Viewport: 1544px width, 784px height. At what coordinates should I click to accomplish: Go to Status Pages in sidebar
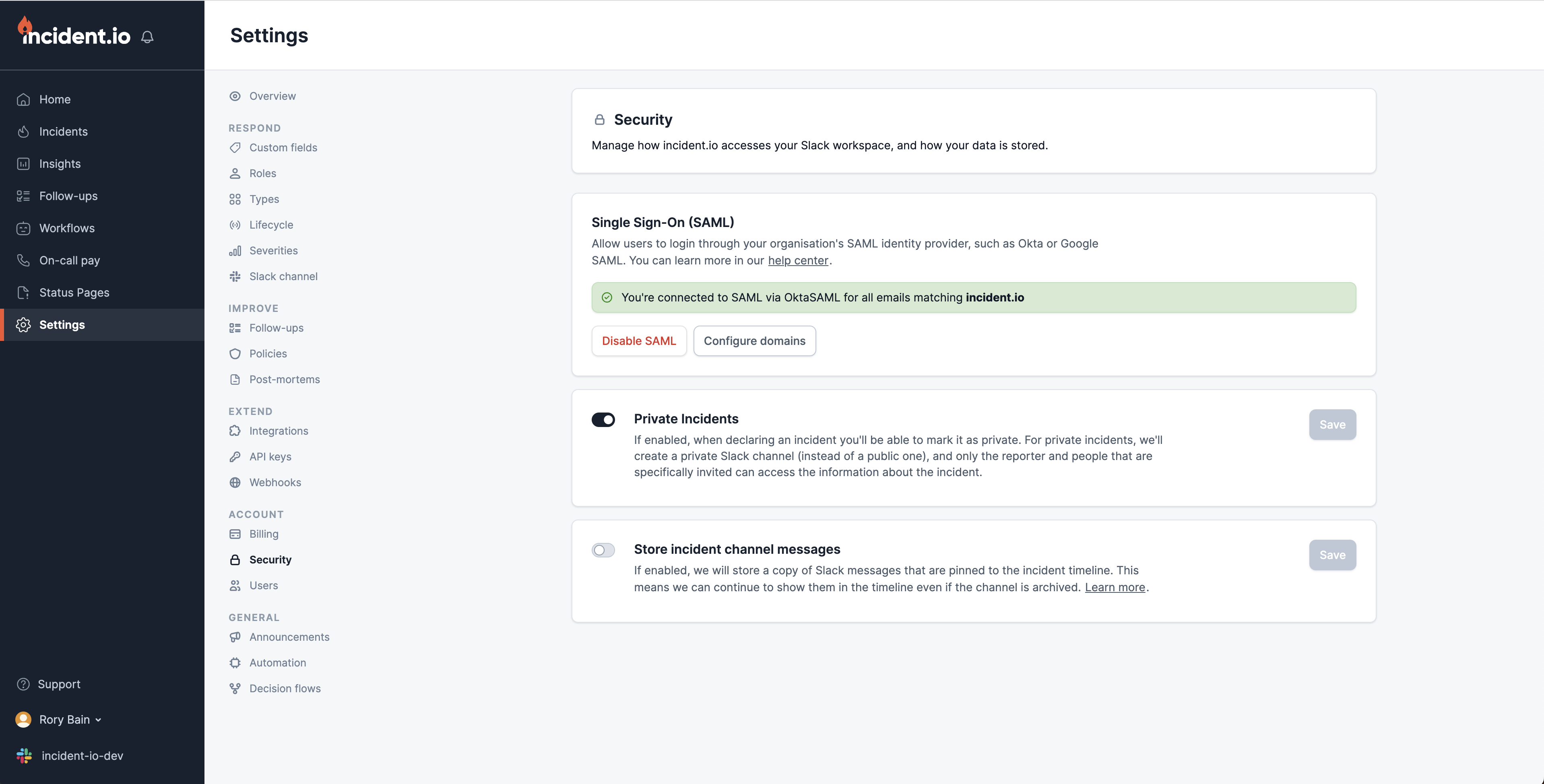[x=74, y=293]
